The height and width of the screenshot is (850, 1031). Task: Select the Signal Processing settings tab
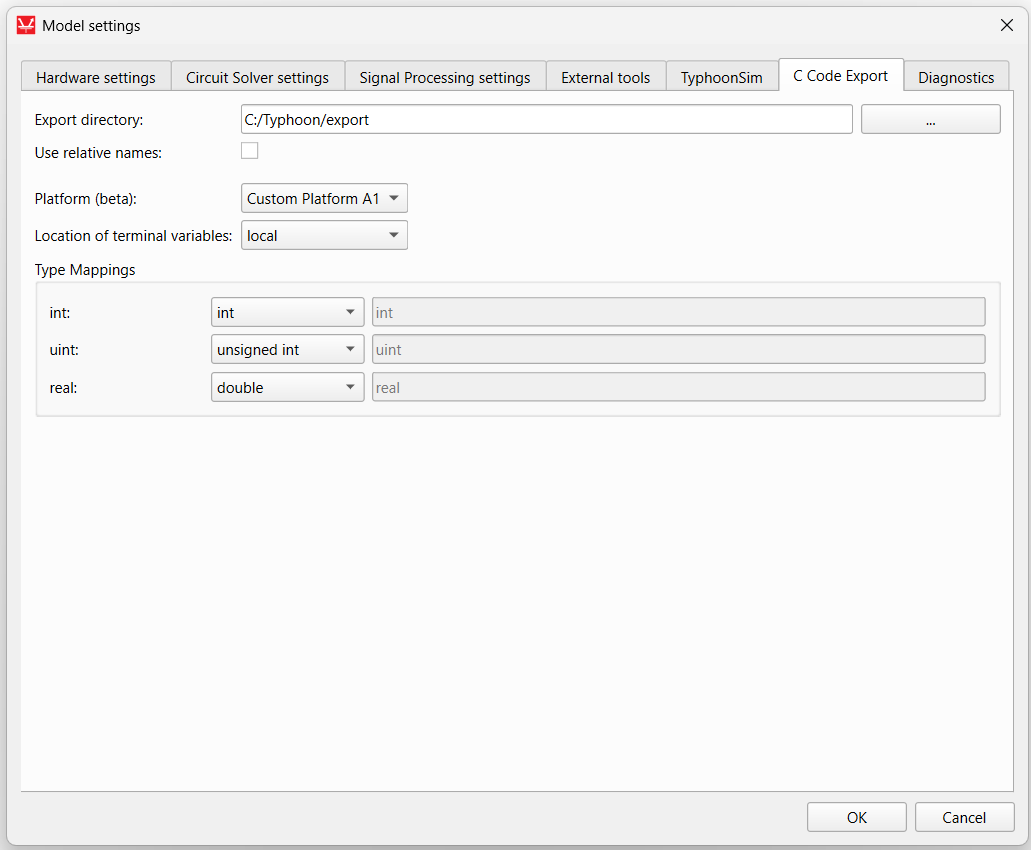(445, 77)
